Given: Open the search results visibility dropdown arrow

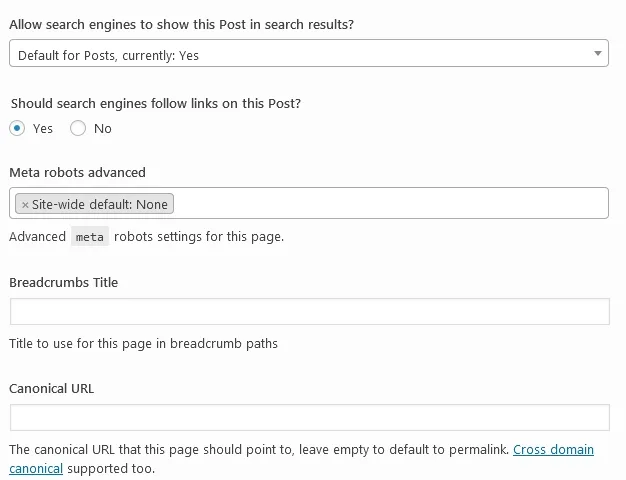Looking at the screenshot, I should tap(597, 53).
